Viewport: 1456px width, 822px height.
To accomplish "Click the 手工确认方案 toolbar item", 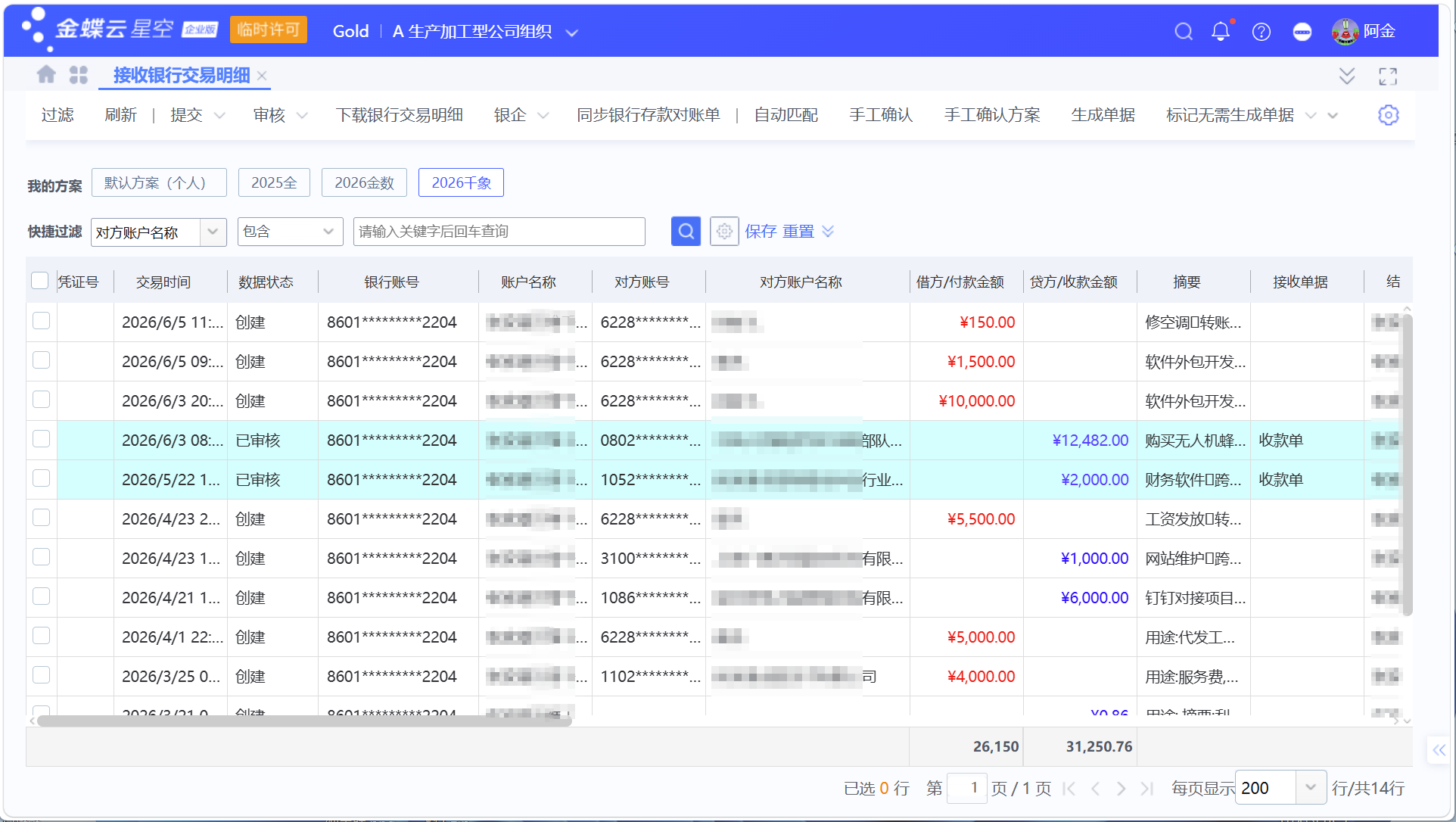I will (991, 115).
